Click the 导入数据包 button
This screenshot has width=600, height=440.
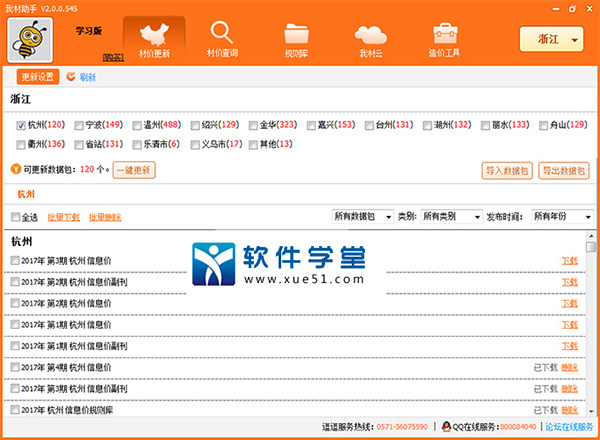(x=507, y=170)
